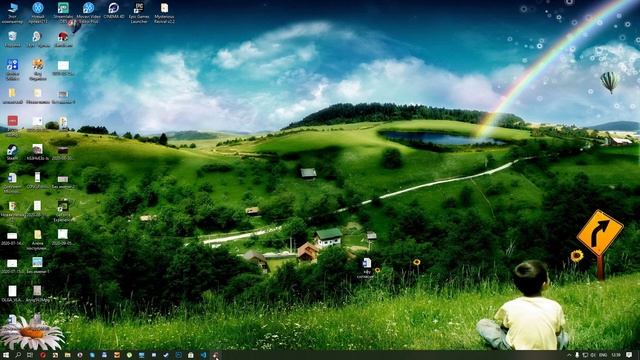Image resolution: width=640 pixels, height=360 pixels.
Task: Select the file named 2020-07-14
Action: point(12,238)
